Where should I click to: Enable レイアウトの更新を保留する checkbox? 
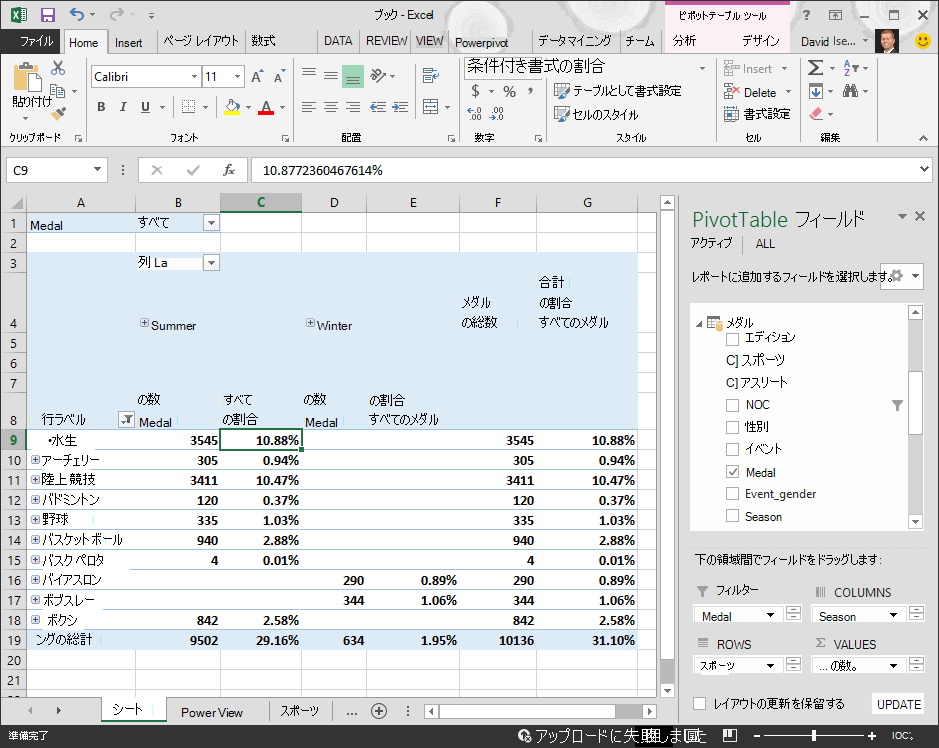(699, 704)
